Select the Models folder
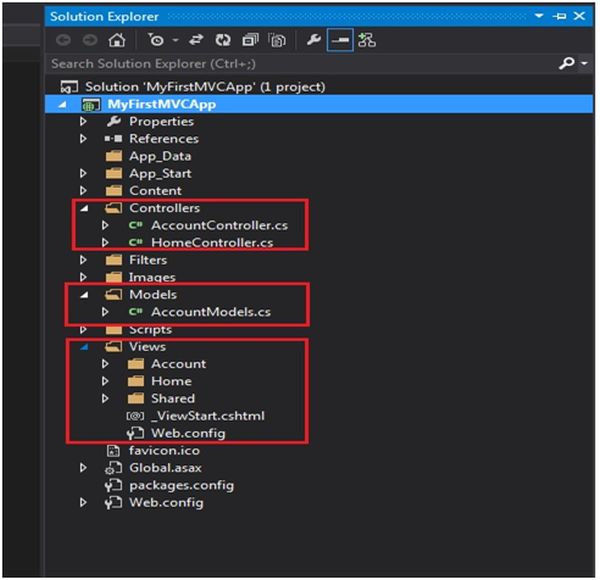 click(153, 295)
